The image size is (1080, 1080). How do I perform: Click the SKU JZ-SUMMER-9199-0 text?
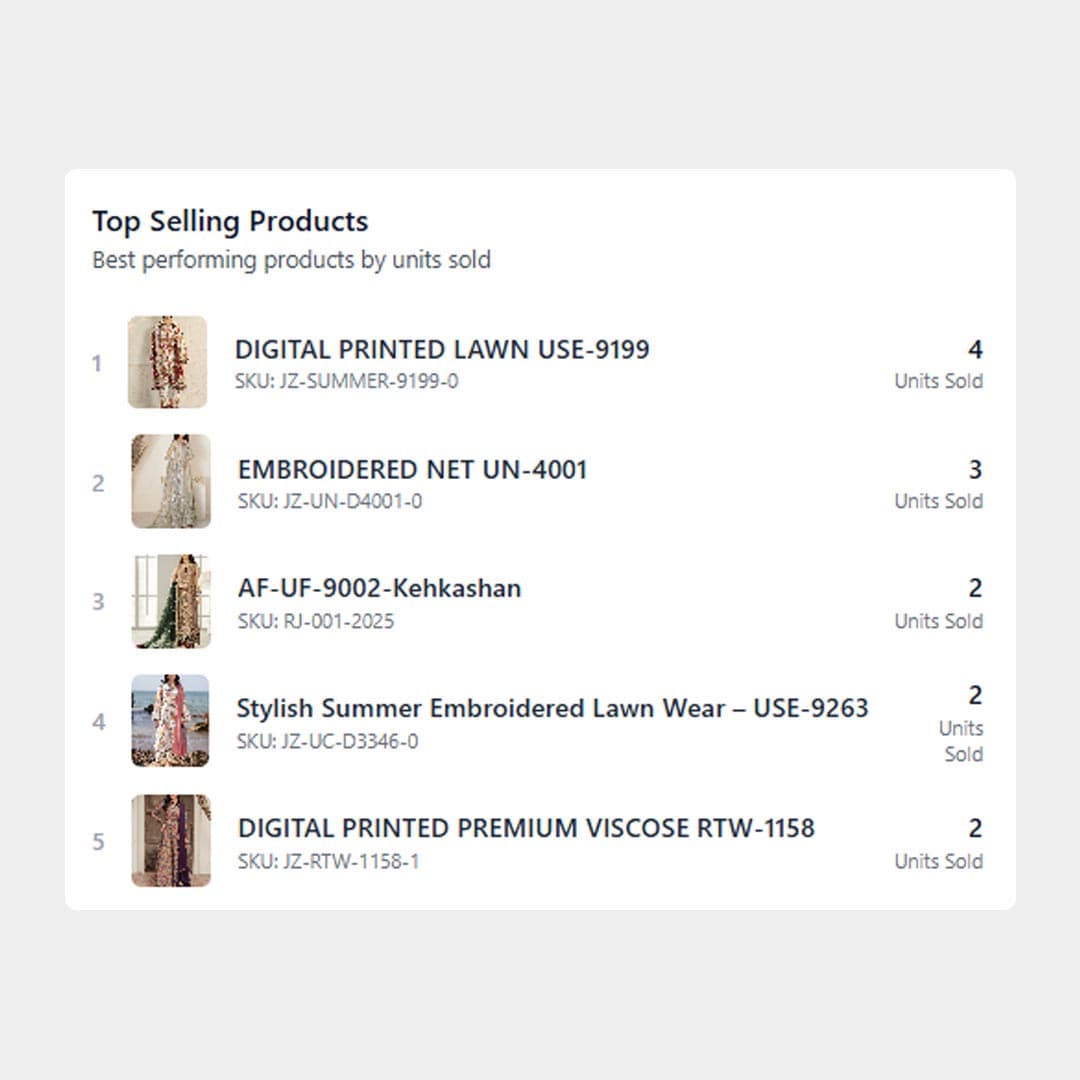(346, 381)
